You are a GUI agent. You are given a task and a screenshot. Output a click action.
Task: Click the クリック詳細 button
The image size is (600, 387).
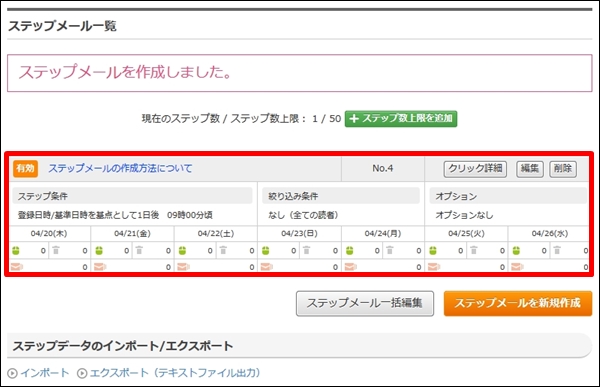475,169
